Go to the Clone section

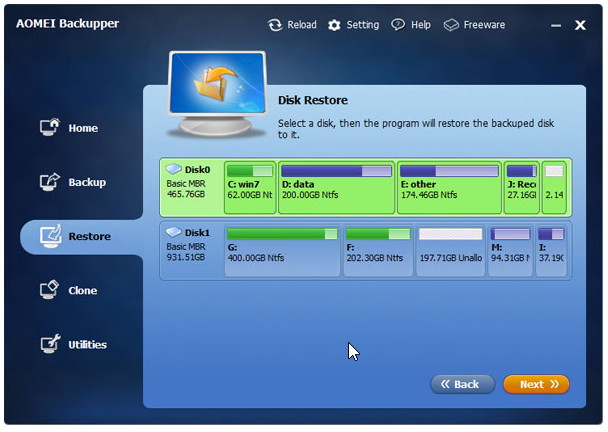(x=83, y=290)
